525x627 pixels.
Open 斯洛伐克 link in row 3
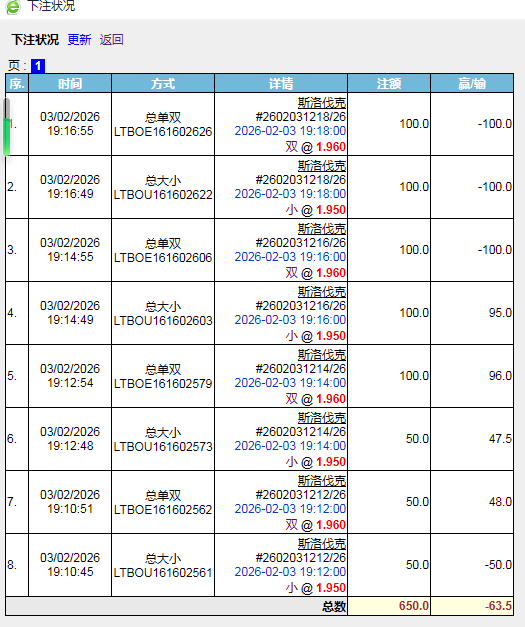tap(322, 229)
